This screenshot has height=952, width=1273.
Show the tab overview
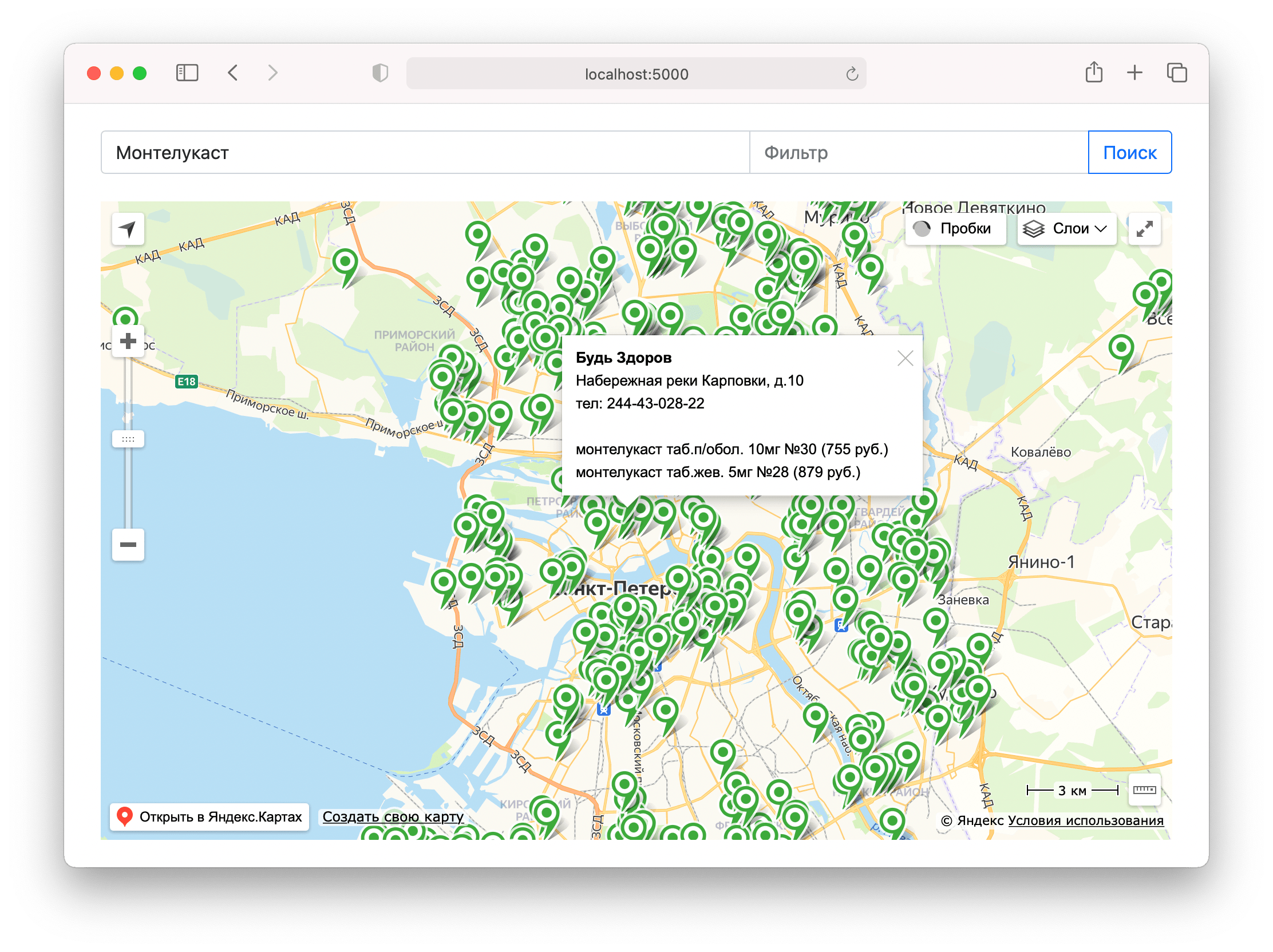1176,73
